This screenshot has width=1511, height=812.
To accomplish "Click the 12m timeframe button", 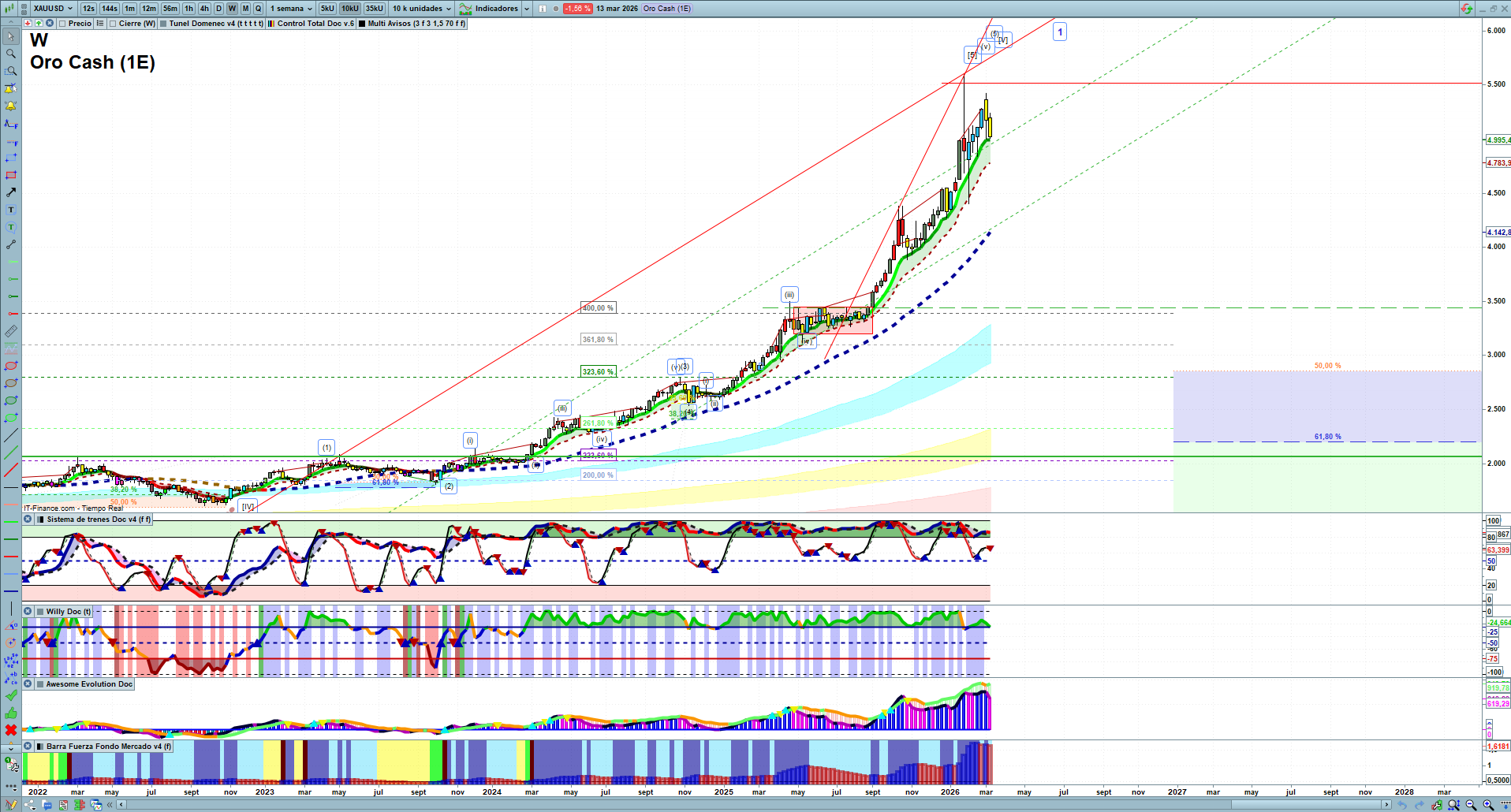I will [149, 9].
